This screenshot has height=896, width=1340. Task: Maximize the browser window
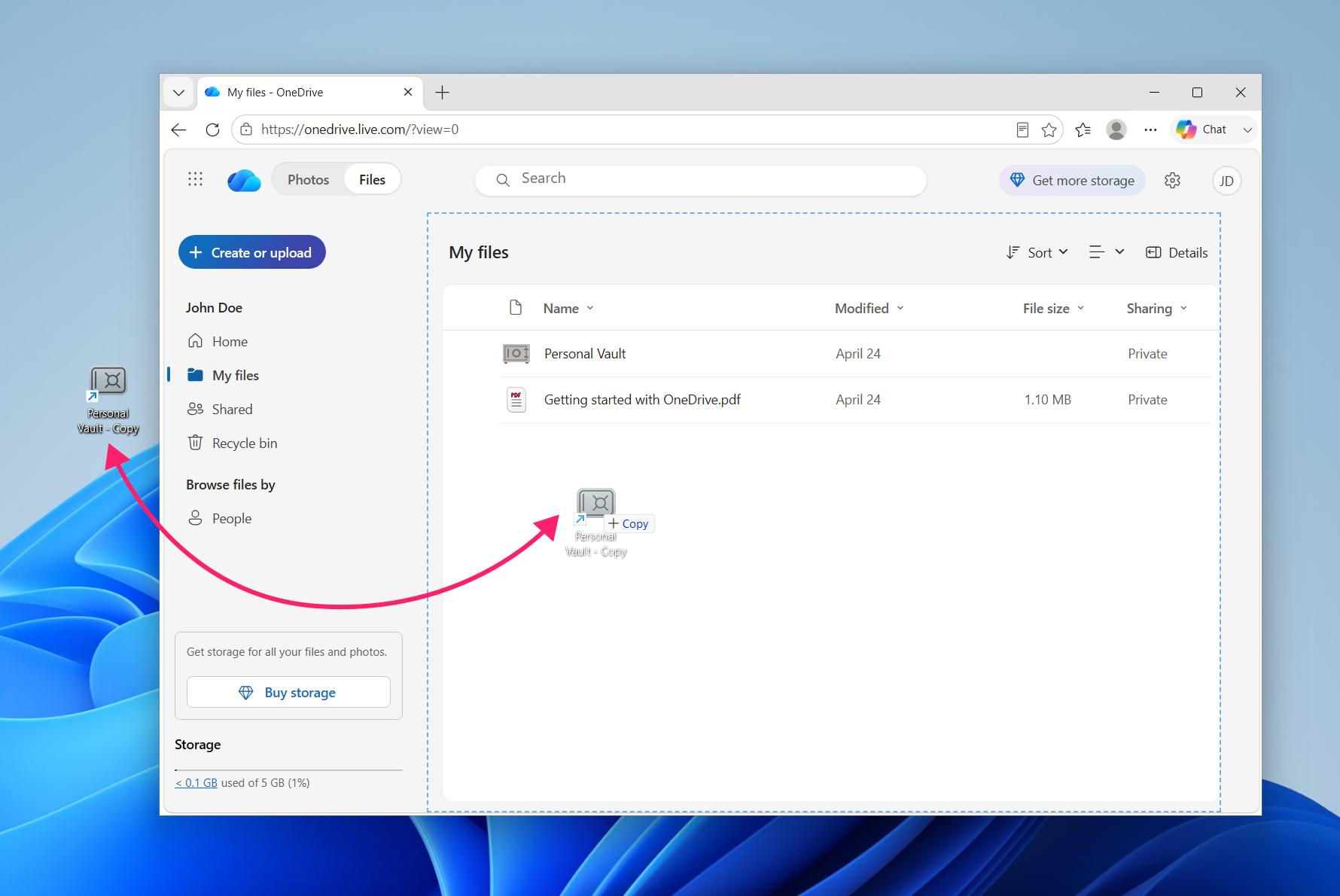click(1197, 92)
